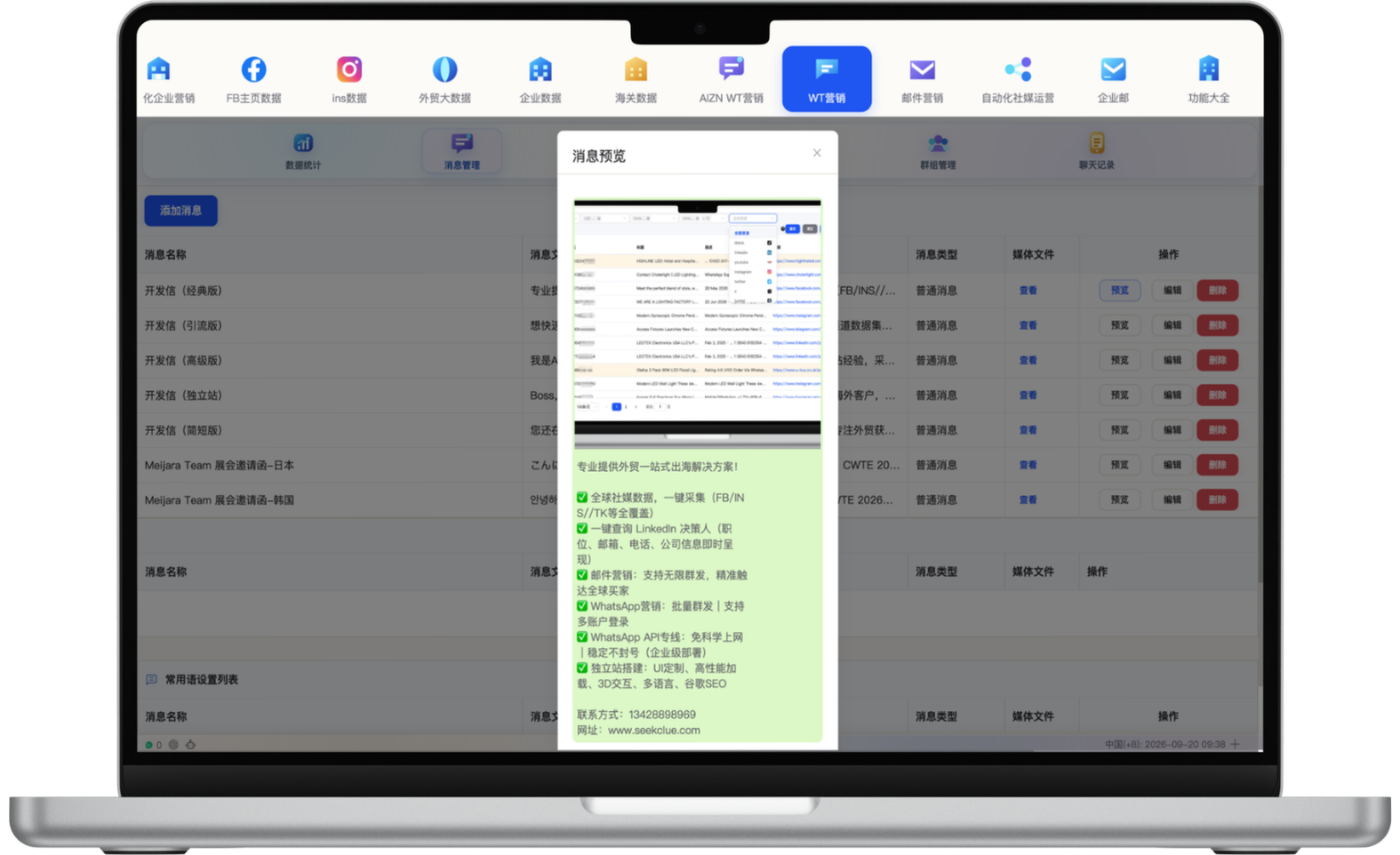1400x855 pixels.
Task: Open the 企业数据 building icon
Action: pyautogui.click(x=540, y=69)
